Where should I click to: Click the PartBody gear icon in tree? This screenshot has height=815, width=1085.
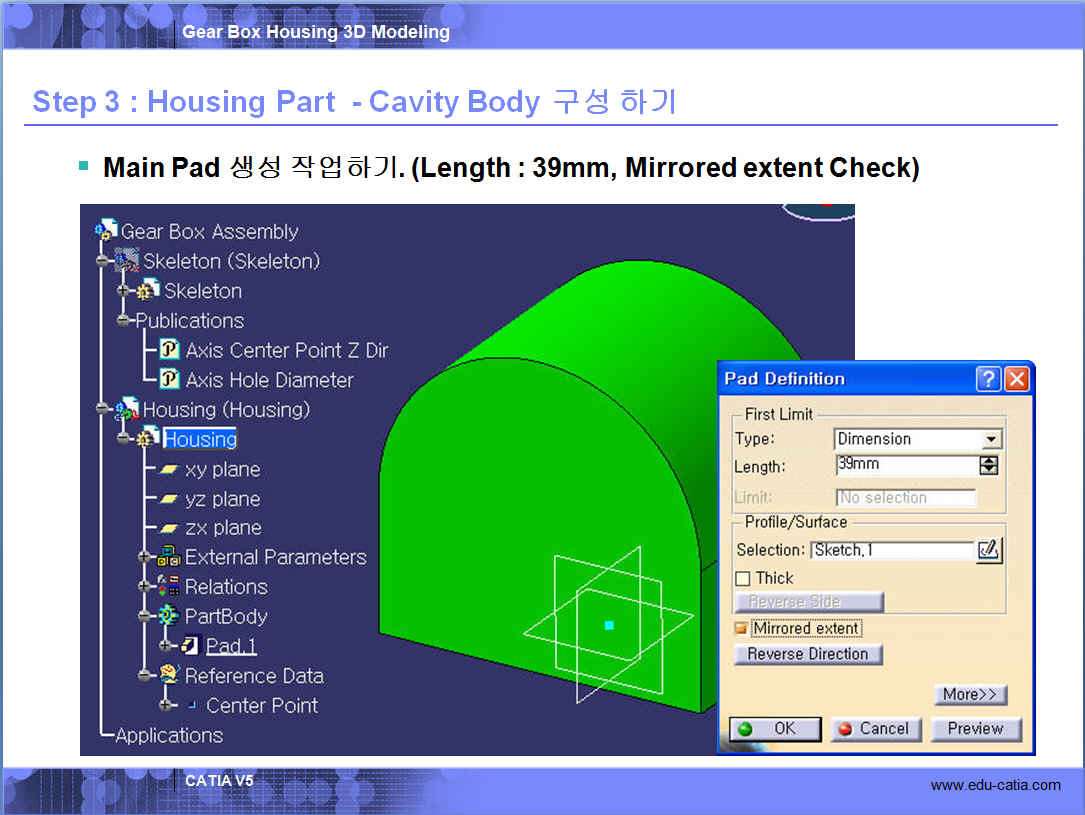pos(169,617)
